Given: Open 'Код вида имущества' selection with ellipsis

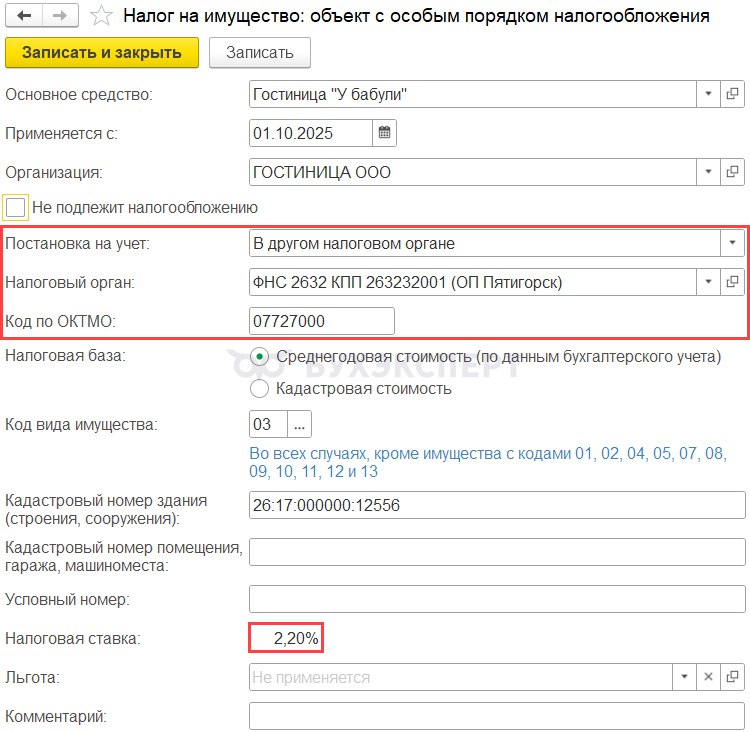Looking at the screenshot, I should tap(299, 424).
